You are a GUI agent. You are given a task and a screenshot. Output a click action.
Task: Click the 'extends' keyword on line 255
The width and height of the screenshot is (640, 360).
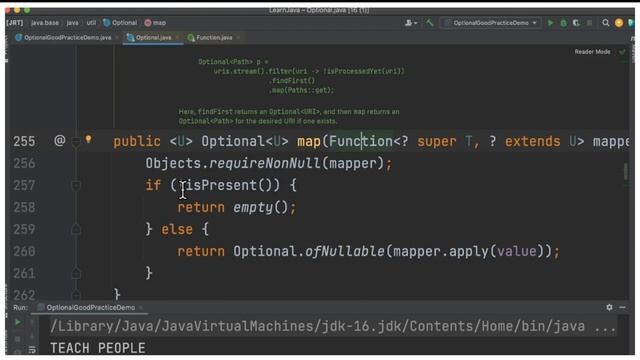click(x=532, y=142)
